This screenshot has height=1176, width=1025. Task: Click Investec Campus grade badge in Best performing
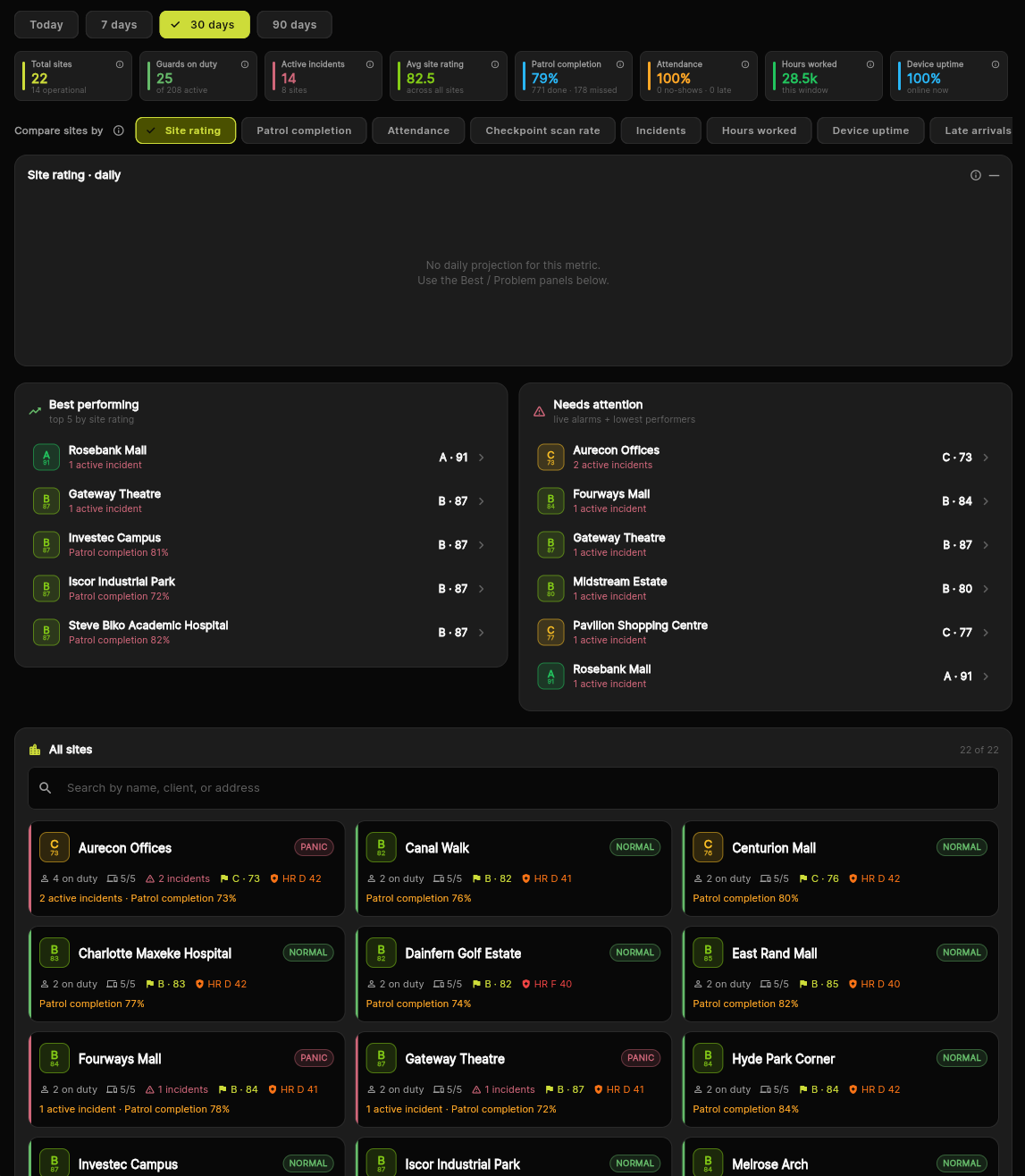[x=46, y=545]
